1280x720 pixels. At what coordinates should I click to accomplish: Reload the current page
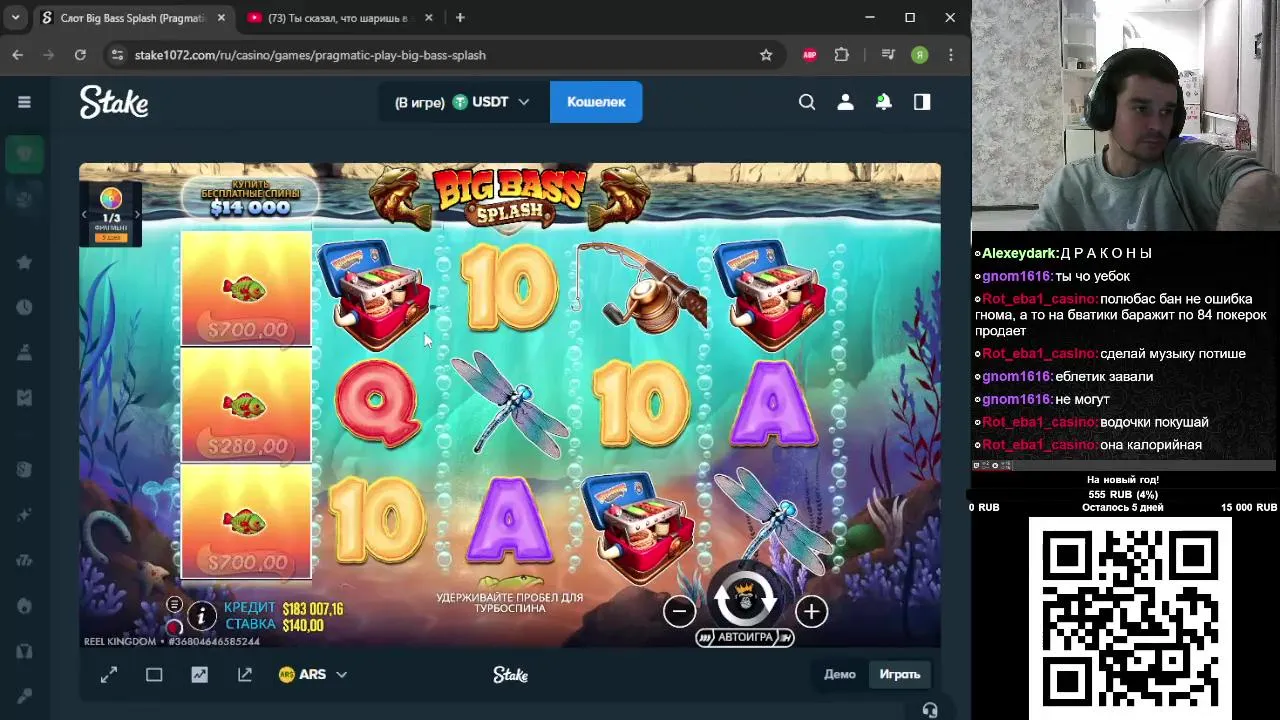coord(80,55)
